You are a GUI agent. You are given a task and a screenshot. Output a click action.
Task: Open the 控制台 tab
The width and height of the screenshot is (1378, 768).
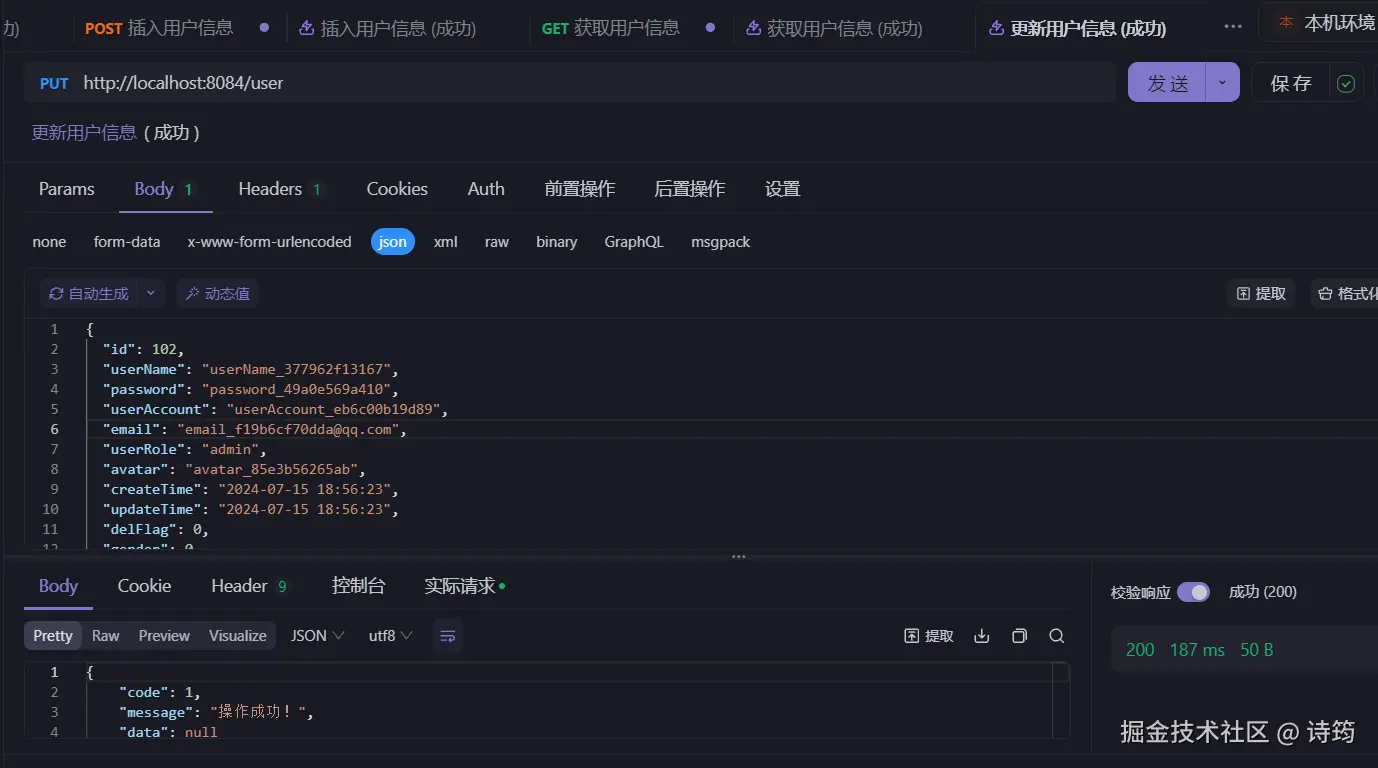pyautogui.click(x=358, y=586)
